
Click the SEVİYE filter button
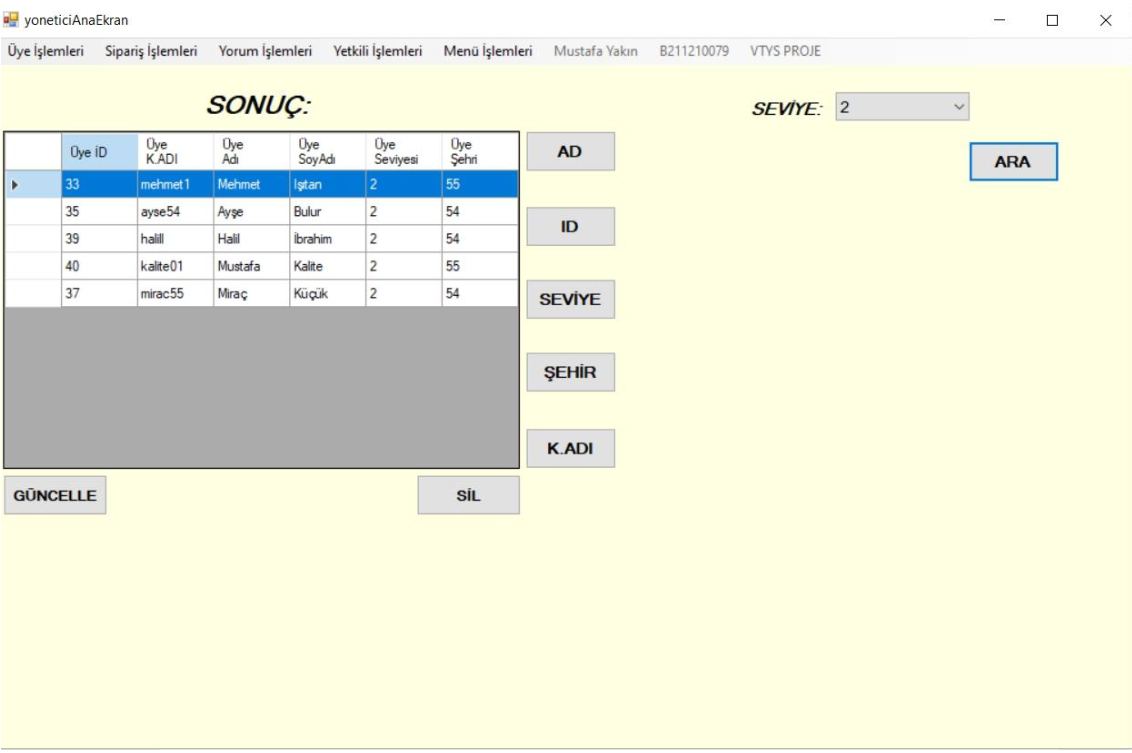570,300
